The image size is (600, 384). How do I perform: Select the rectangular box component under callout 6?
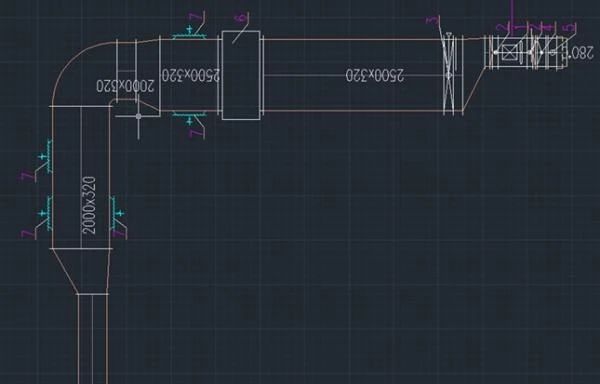(x=241, y=75)
